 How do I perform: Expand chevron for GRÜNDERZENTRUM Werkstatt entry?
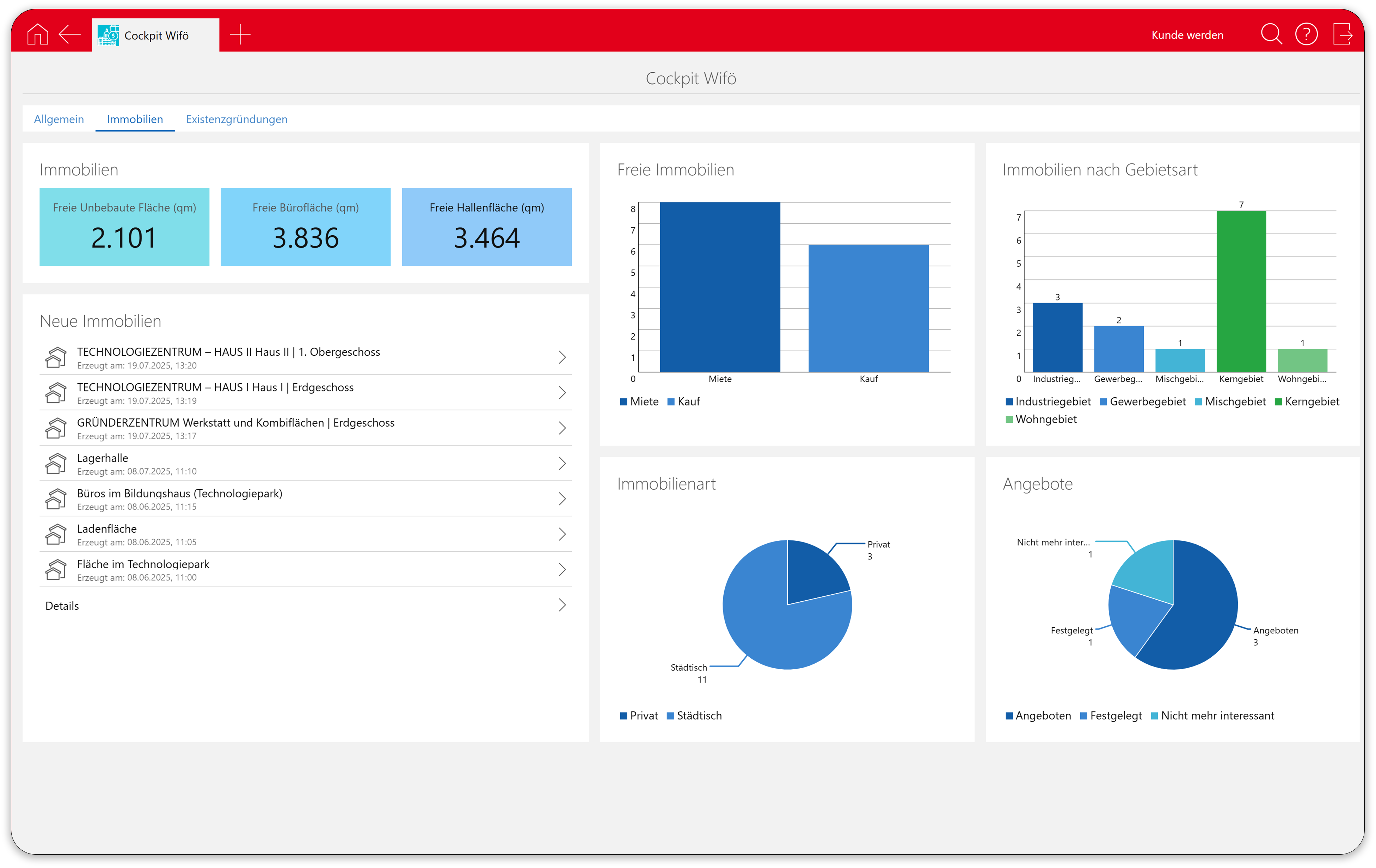pyautogui.click(x=562, y=428)
